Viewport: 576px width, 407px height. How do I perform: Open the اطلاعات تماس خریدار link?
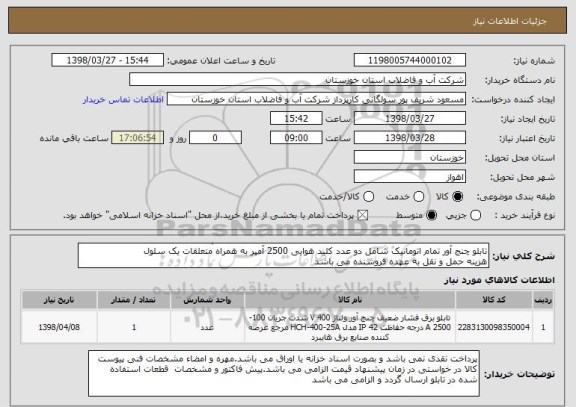click(x=123, y=100)
